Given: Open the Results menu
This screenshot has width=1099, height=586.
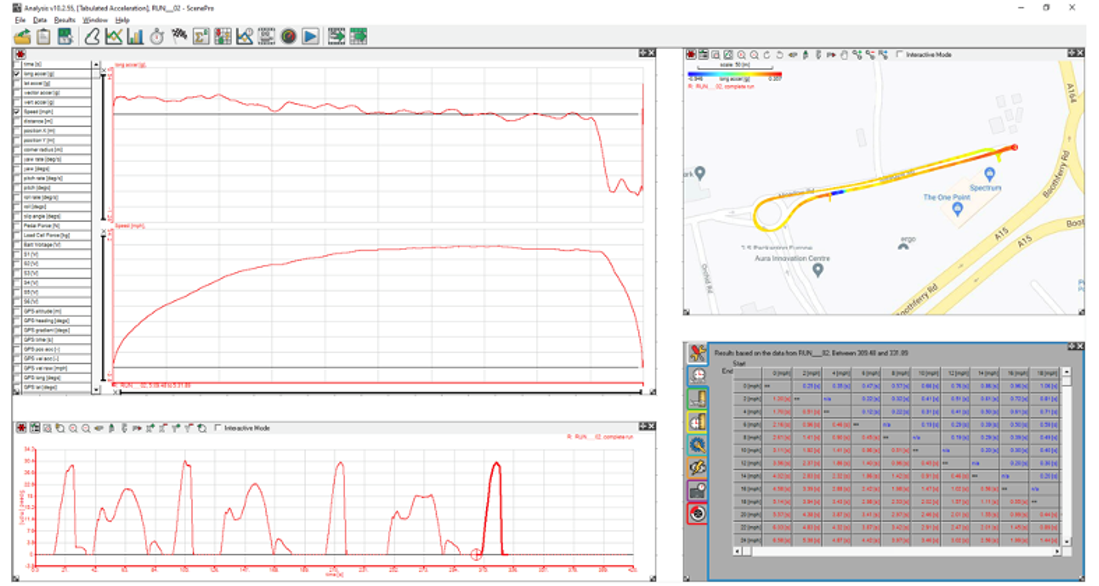Looking at the screenshot, I should click(x=64, y=20).
